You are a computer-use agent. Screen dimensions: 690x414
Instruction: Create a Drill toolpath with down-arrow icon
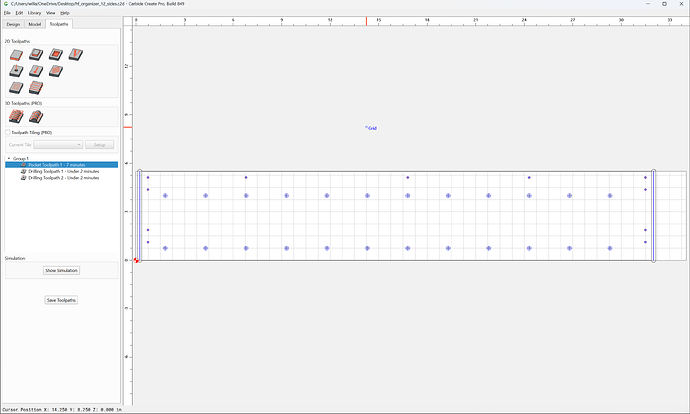click(x=16, y=71)
